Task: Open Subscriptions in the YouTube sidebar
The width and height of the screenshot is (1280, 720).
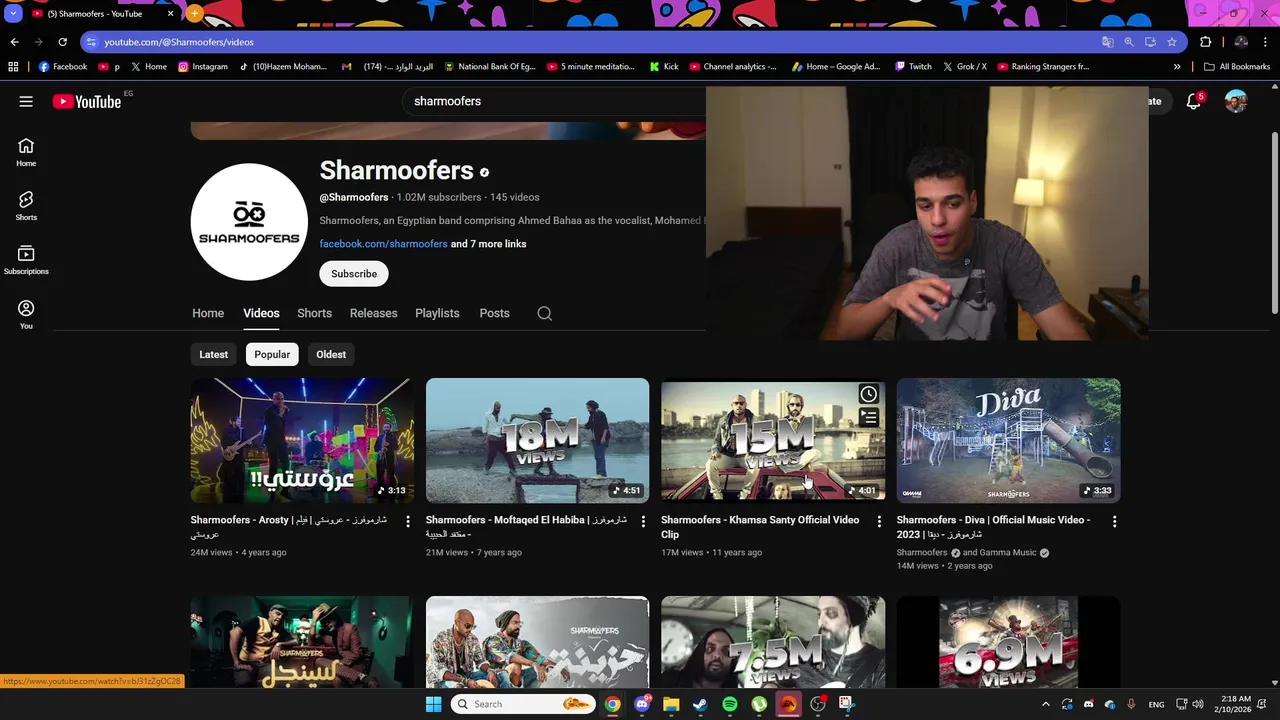Action: coord(26,260)
